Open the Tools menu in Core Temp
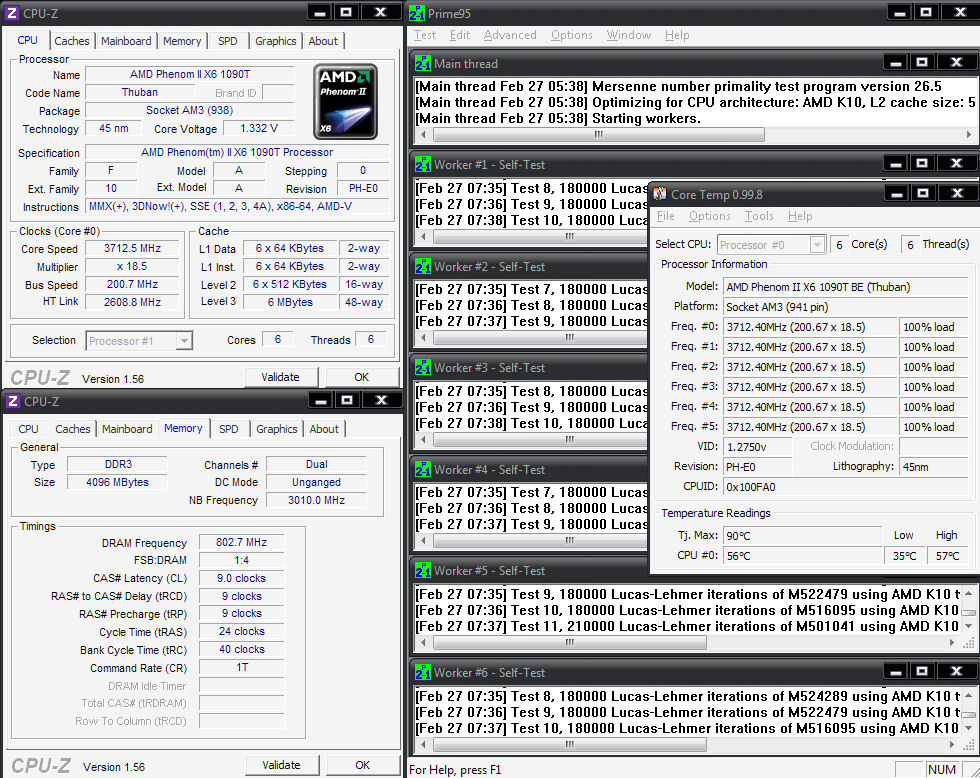 point(759,216)
